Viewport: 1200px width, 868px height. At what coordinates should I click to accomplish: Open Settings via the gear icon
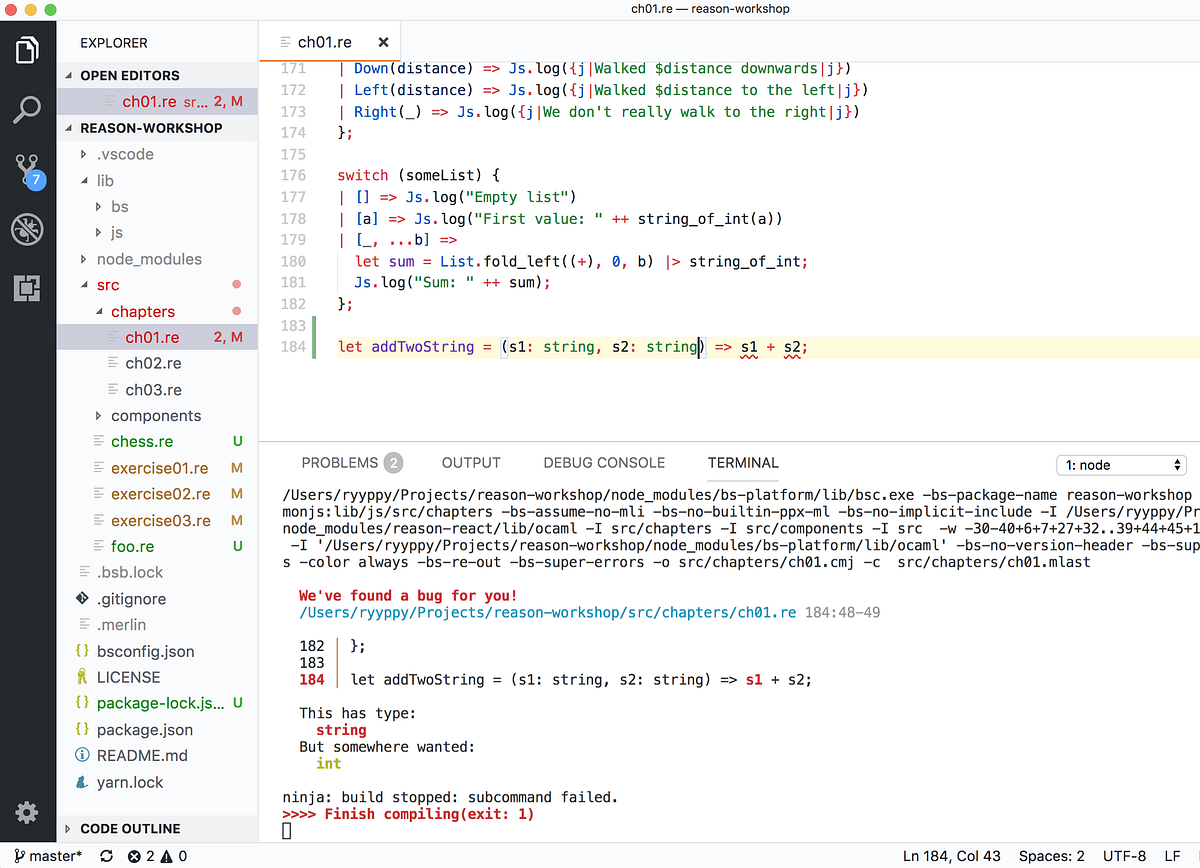pyautogui.click(x=27, y=813)
